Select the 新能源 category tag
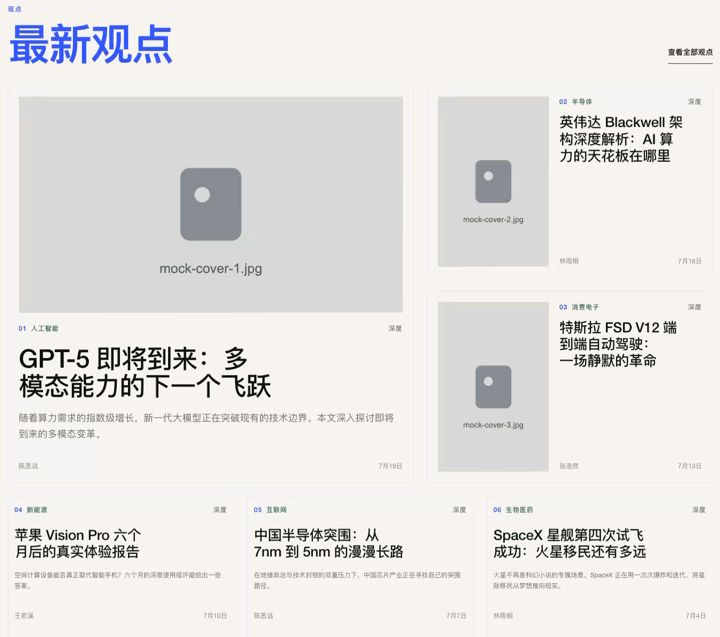Image resolution: width=720 pixels, height=637 pixels. (x=37, y=510)
